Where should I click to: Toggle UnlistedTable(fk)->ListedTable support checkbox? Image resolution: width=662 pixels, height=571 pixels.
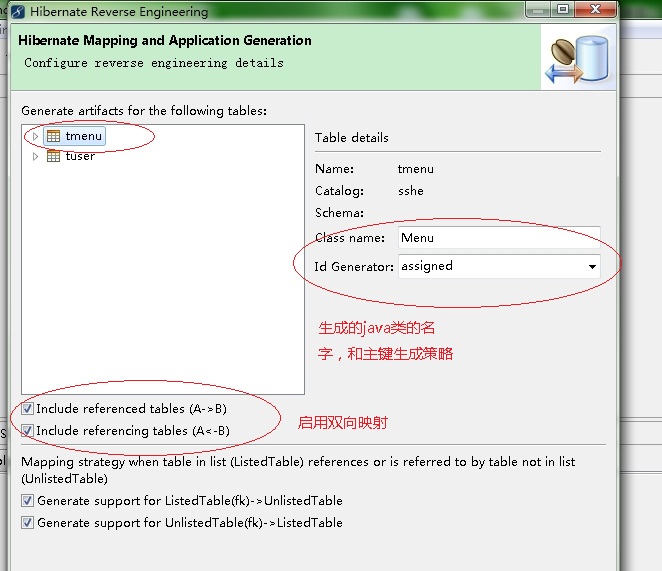click(27, 522)
